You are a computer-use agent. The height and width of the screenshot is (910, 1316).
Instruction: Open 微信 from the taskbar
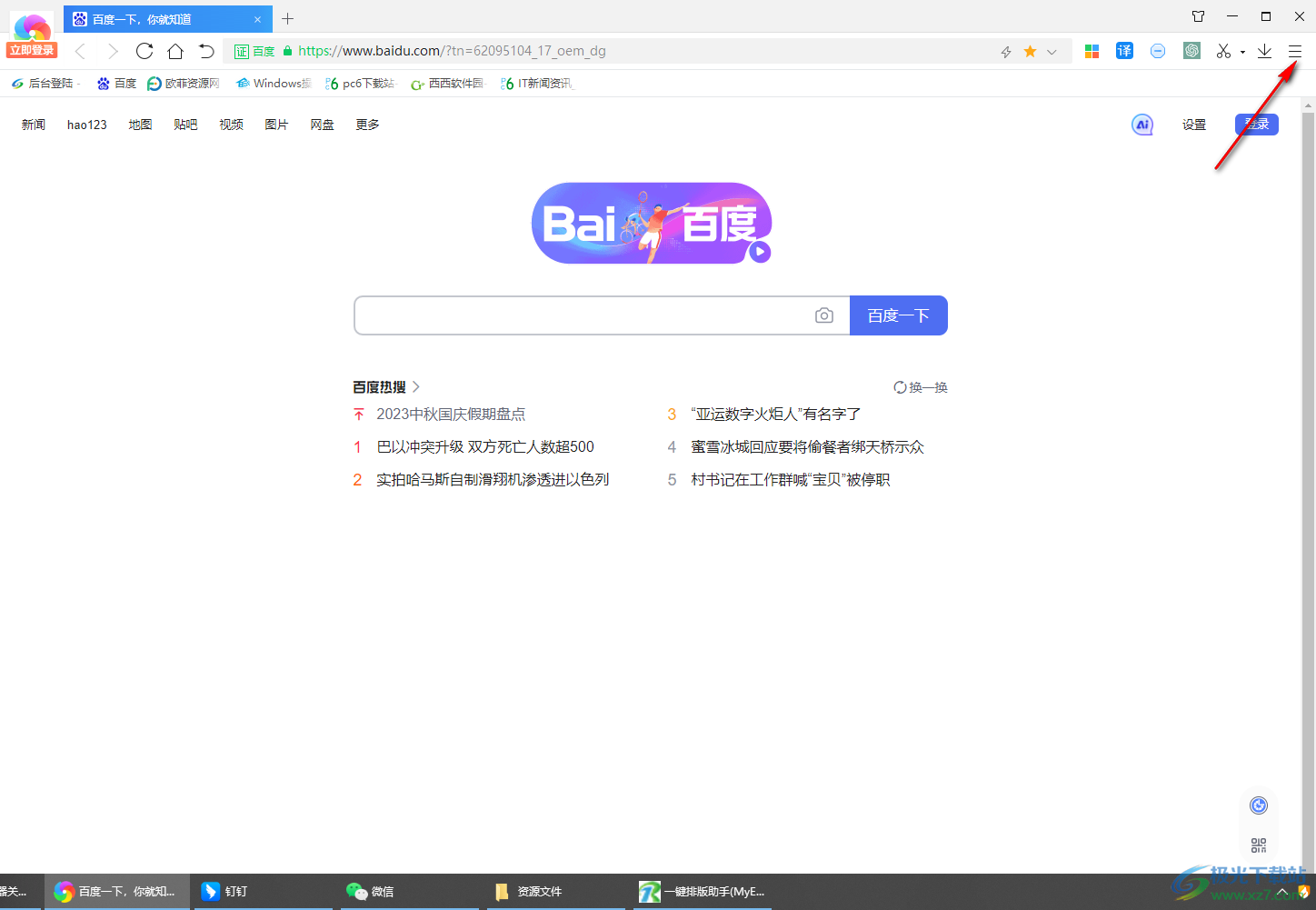[408, 892]
